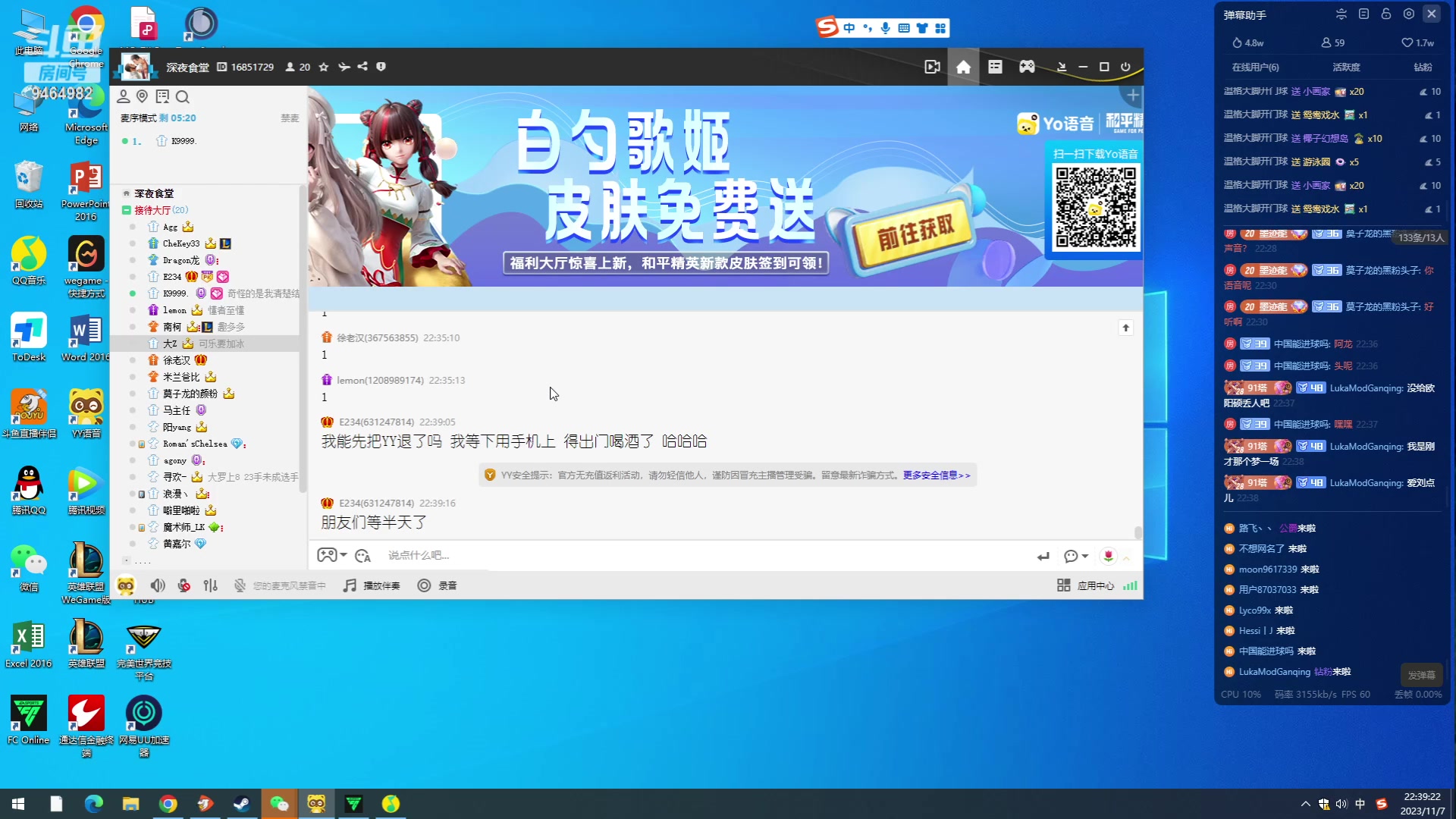Open dropdown next to game emoji icon
Screen dimensions: 1456x819
[x=344, y=556]
